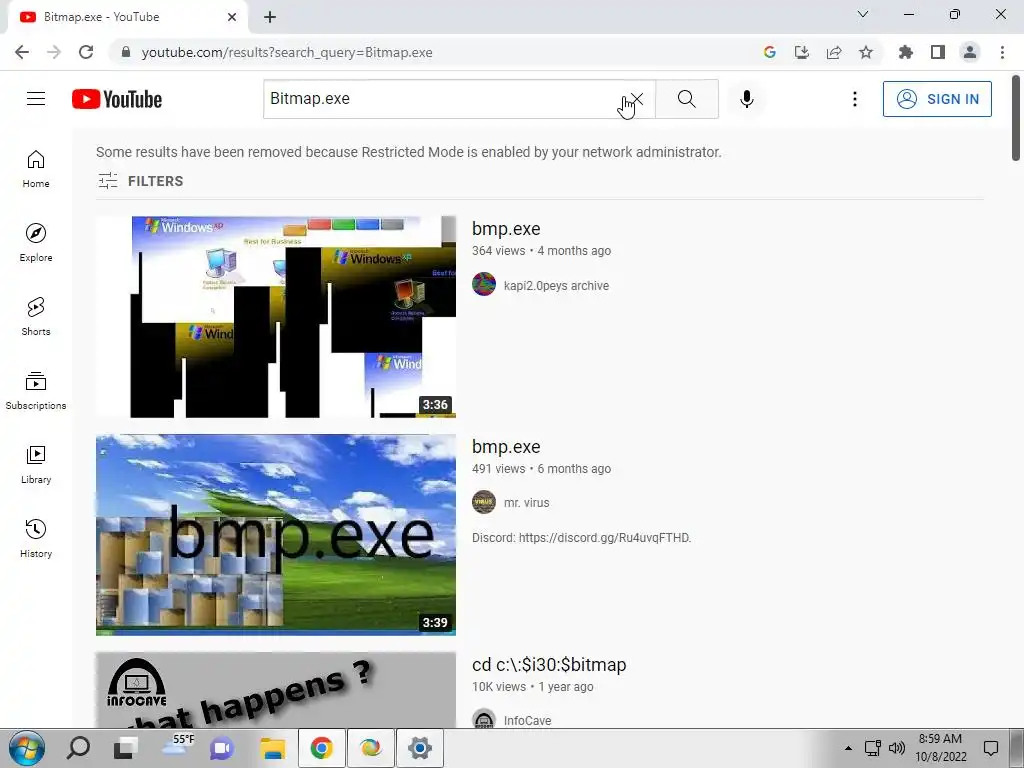Toggle the Chrome side panel icon
Image resolution: width=1024 pixels, height=768 pixels.
point(938,52)
